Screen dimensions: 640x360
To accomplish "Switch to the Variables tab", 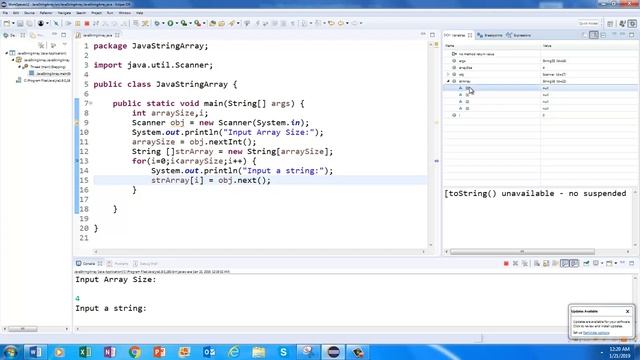I will pos(458,36).
